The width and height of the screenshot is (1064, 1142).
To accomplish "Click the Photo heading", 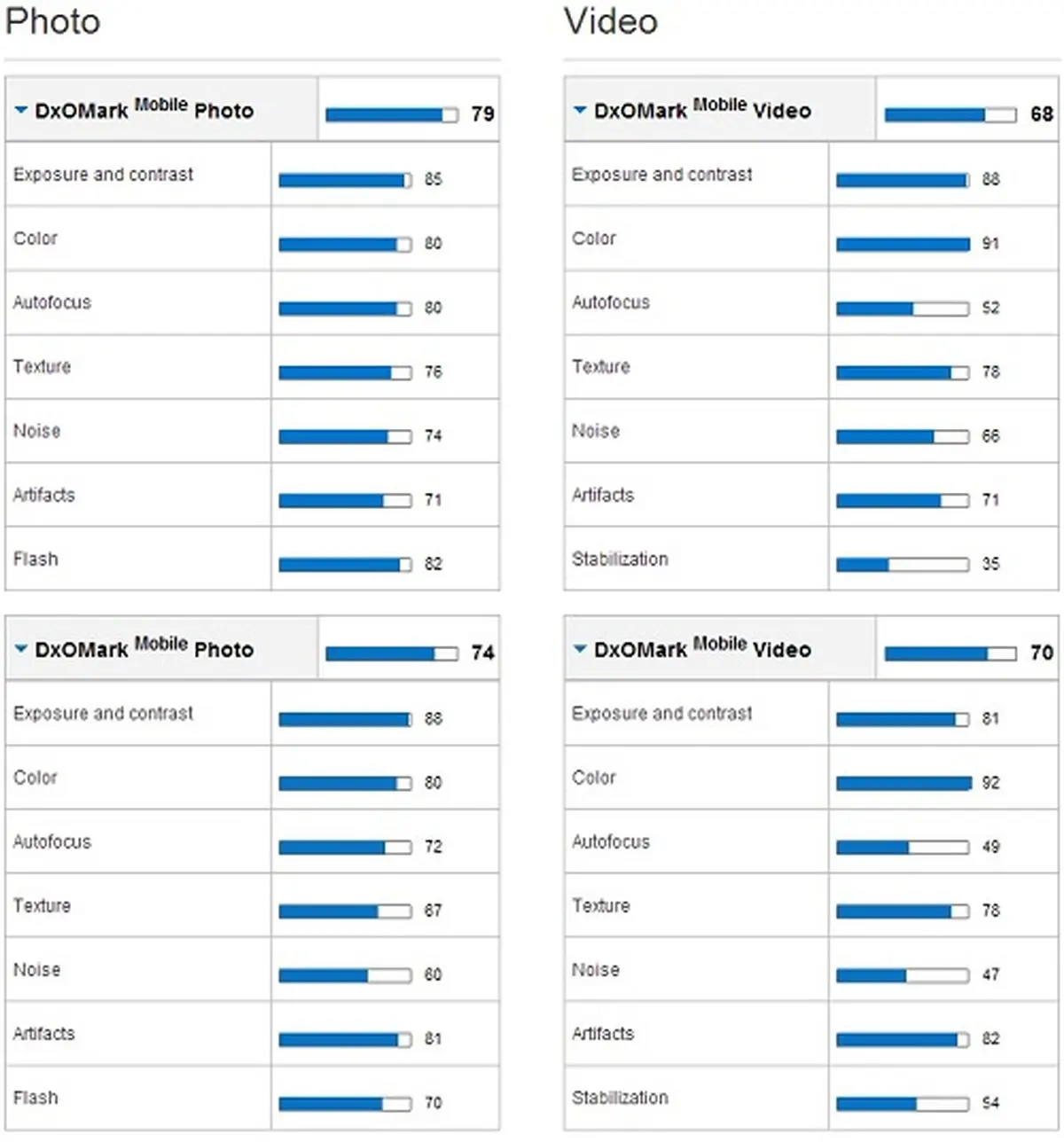I will [52, 21].
